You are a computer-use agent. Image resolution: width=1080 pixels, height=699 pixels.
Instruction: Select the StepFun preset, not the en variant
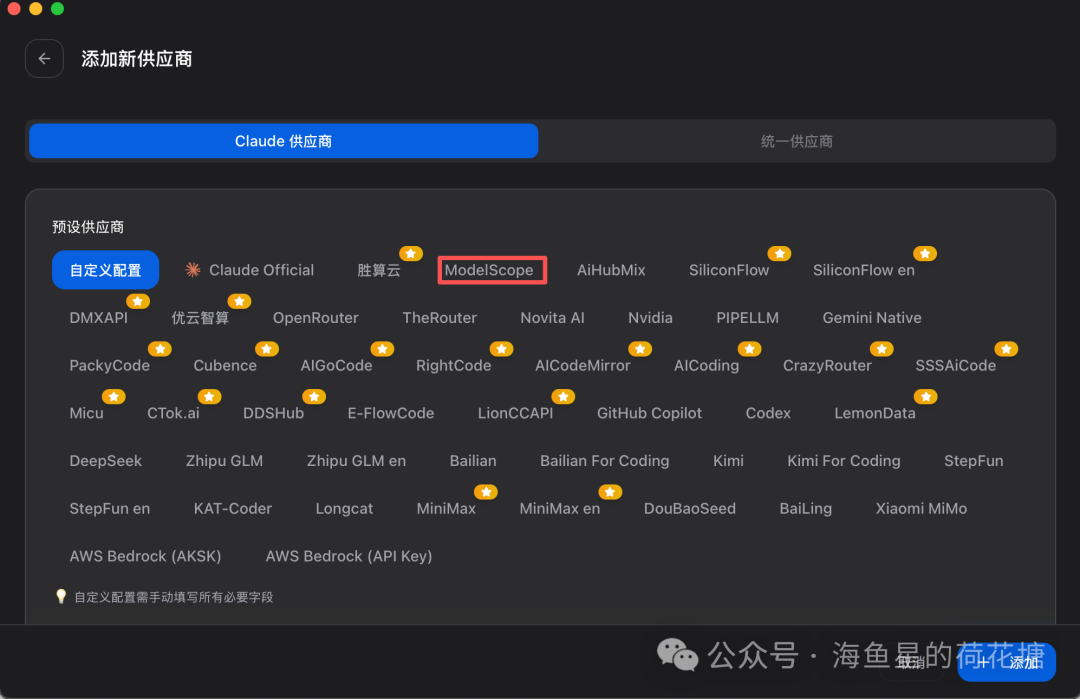coord(973,461)
